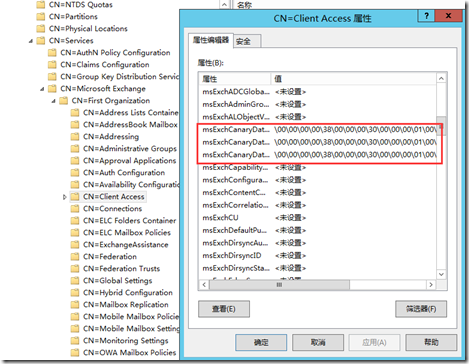The width and height of the screenshot is (469, 364).
Task: Click the help question mark in dialog title bar
Action: (426, 16)
